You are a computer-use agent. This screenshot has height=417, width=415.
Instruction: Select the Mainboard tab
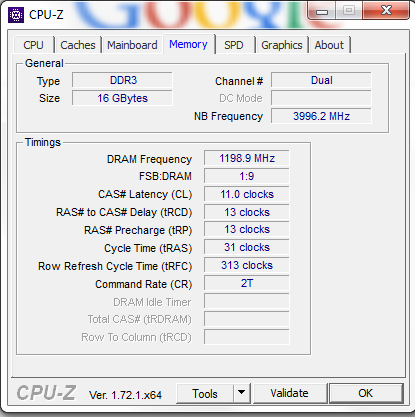tap(132, 45)
